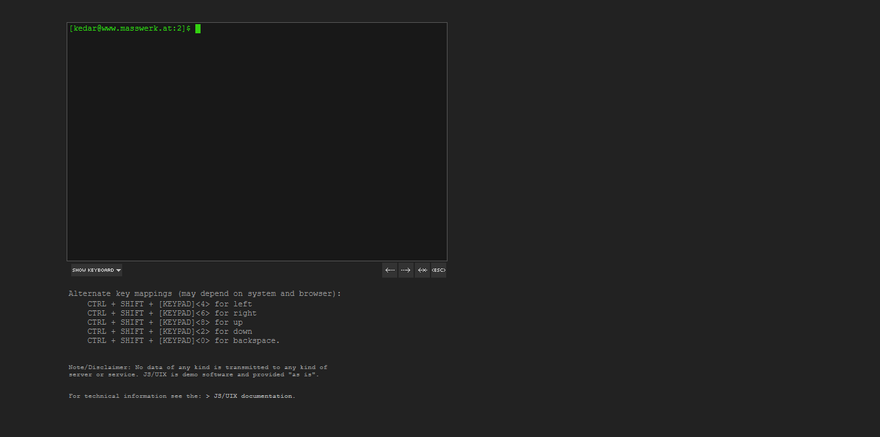This screenshot has width=880, height=437.
Task: Select the KEYPAD 6 for right line
Action: pyautogui.click(x=172, y=312)
